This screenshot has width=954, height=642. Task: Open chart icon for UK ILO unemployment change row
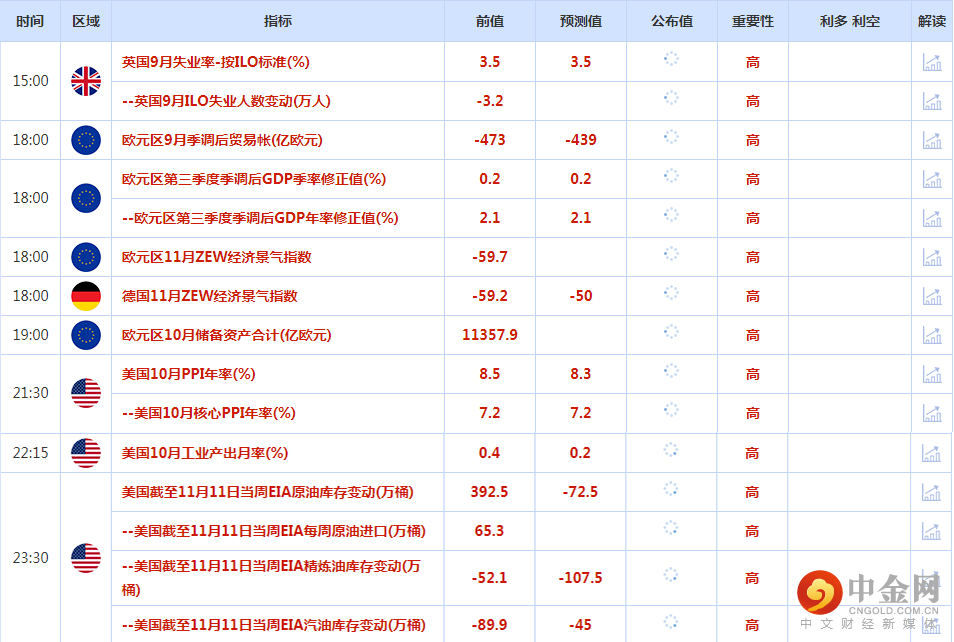[932, 101]
